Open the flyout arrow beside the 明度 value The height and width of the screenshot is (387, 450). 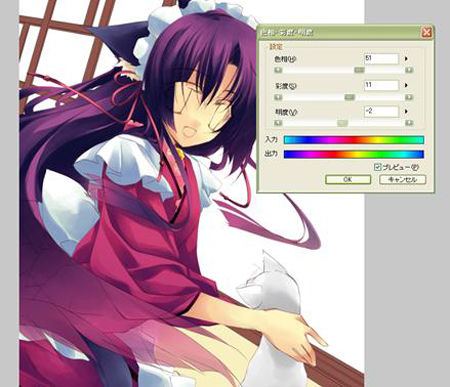point(406,111)
